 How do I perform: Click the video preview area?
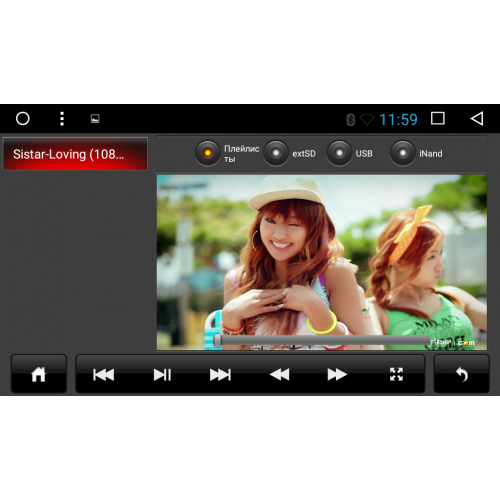322,262
